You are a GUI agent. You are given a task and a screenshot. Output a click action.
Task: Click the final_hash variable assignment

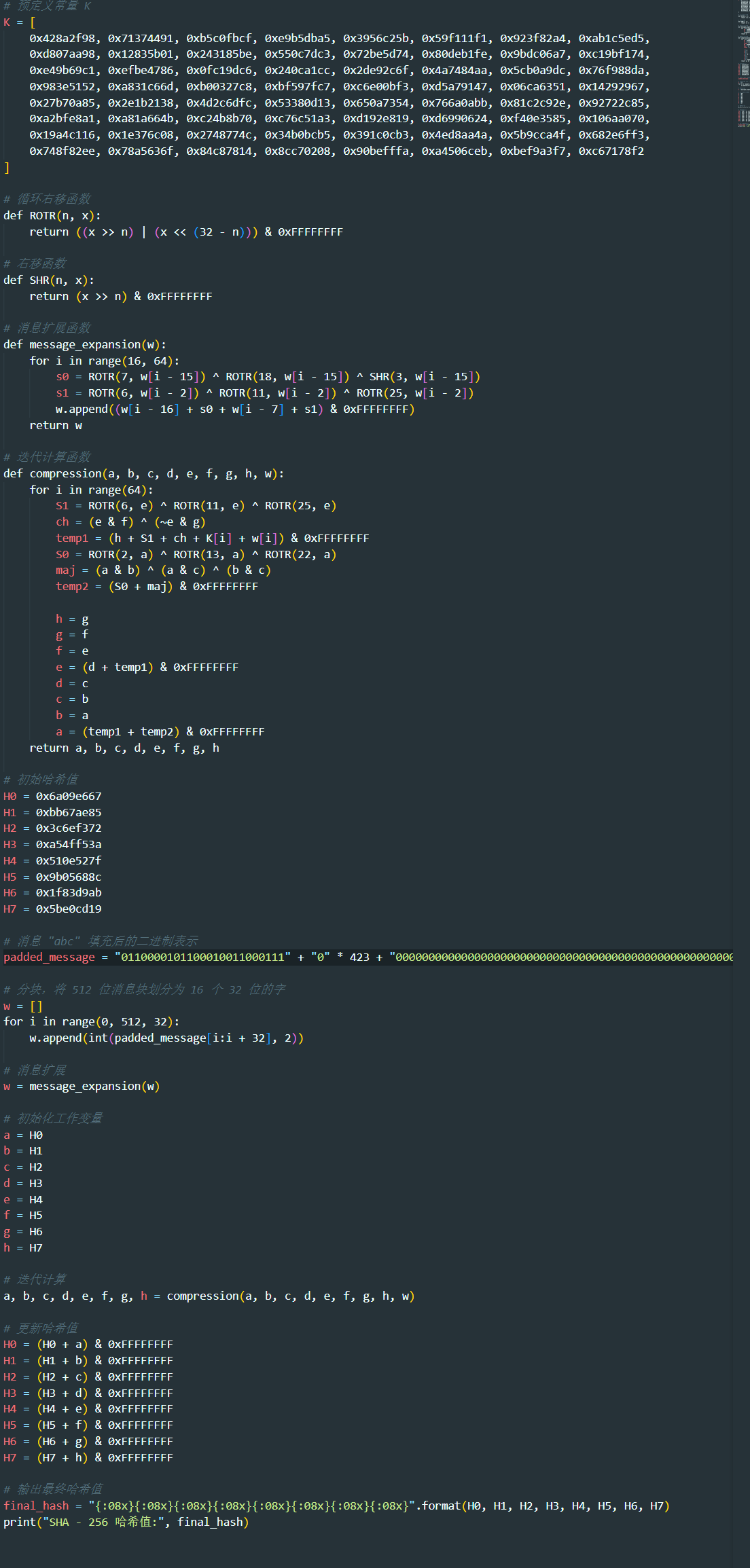35,1506
